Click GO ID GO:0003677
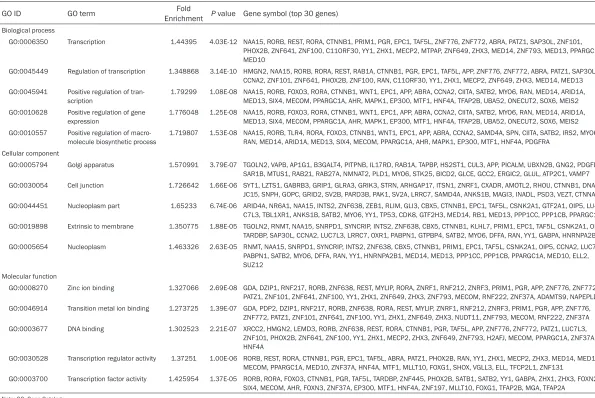Viewport: 595px width, 398px height. pyautogui.click(x=28, y=329)
